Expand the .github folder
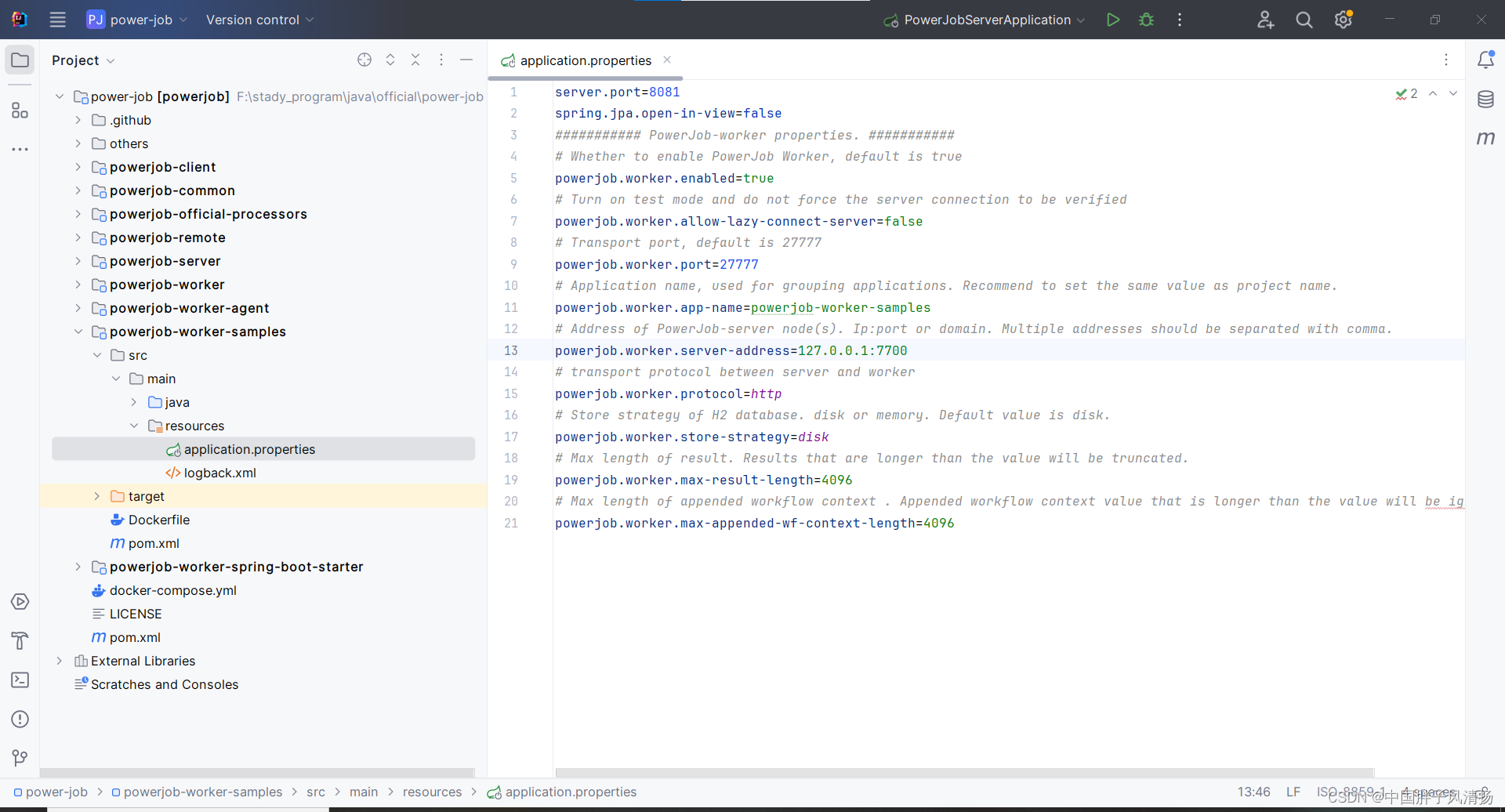This screenshot has width=1505, height=812. [78, 120]
